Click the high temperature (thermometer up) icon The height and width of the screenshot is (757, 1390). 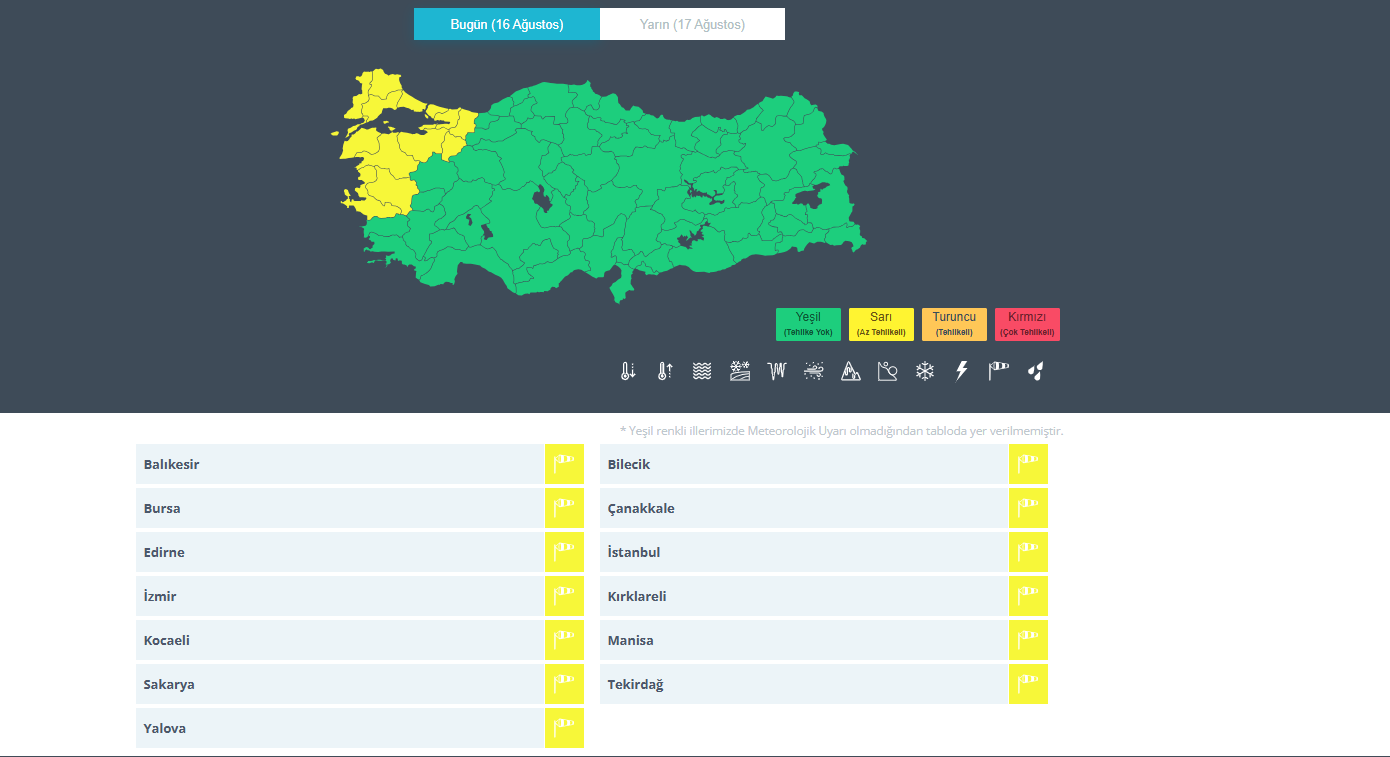[664, 372]
